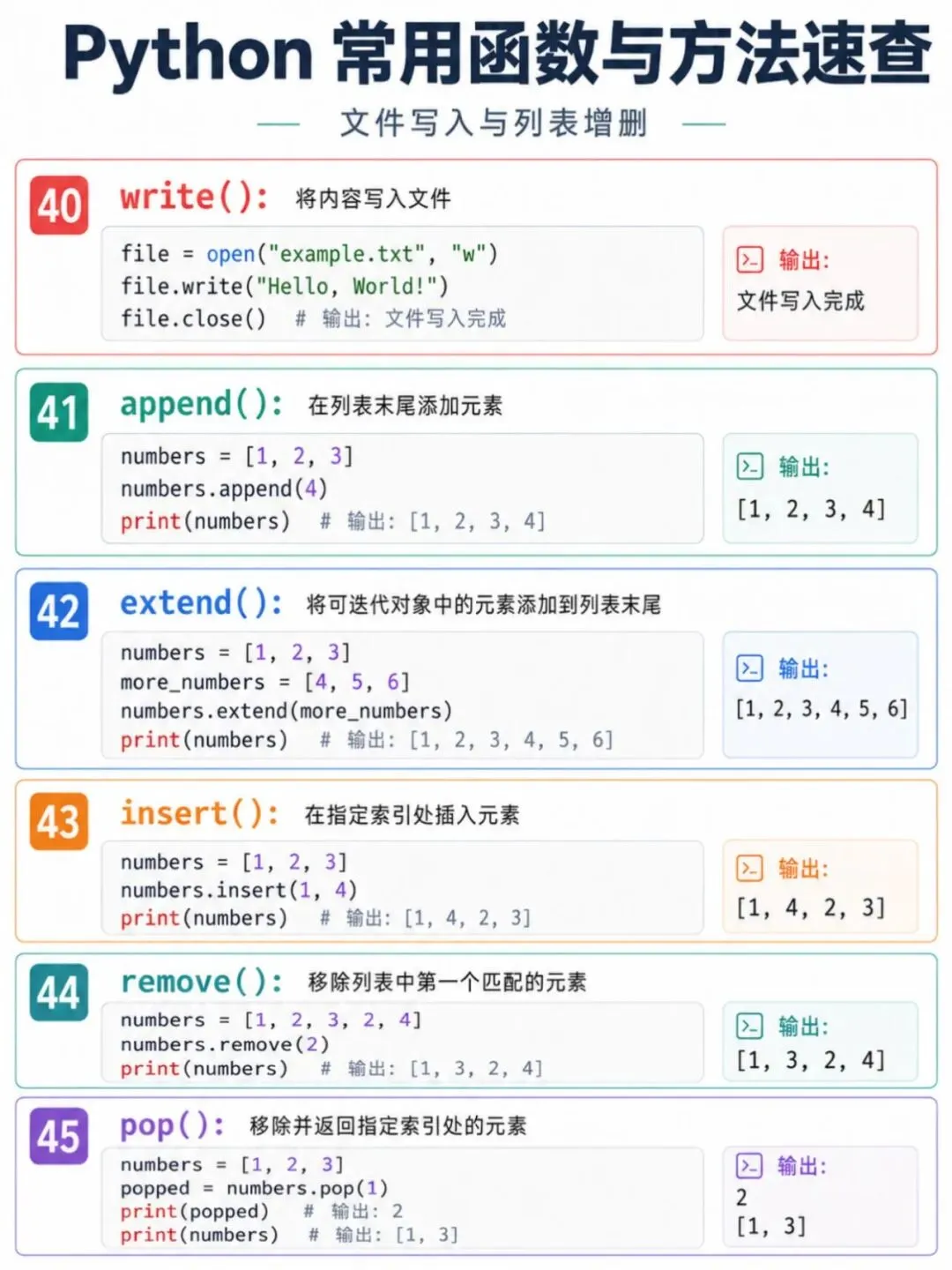Click the output result [1, 2, 3, 4, 5, 6]
The image size is (952, 1270).
[822, 708]
